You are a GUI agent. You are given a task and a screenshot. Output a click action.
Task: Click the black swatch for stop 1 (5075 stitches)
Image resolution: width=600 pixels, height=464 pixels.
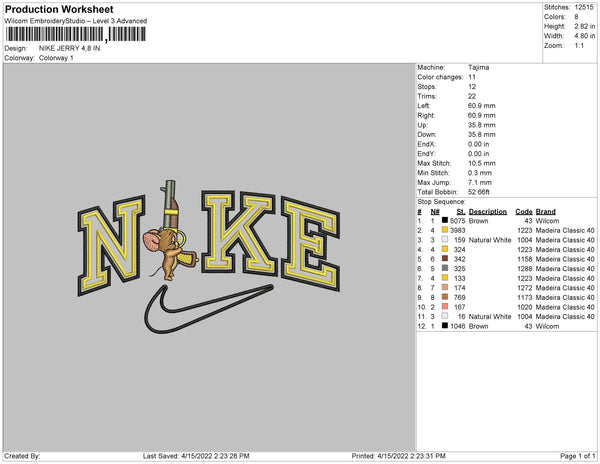445,220
